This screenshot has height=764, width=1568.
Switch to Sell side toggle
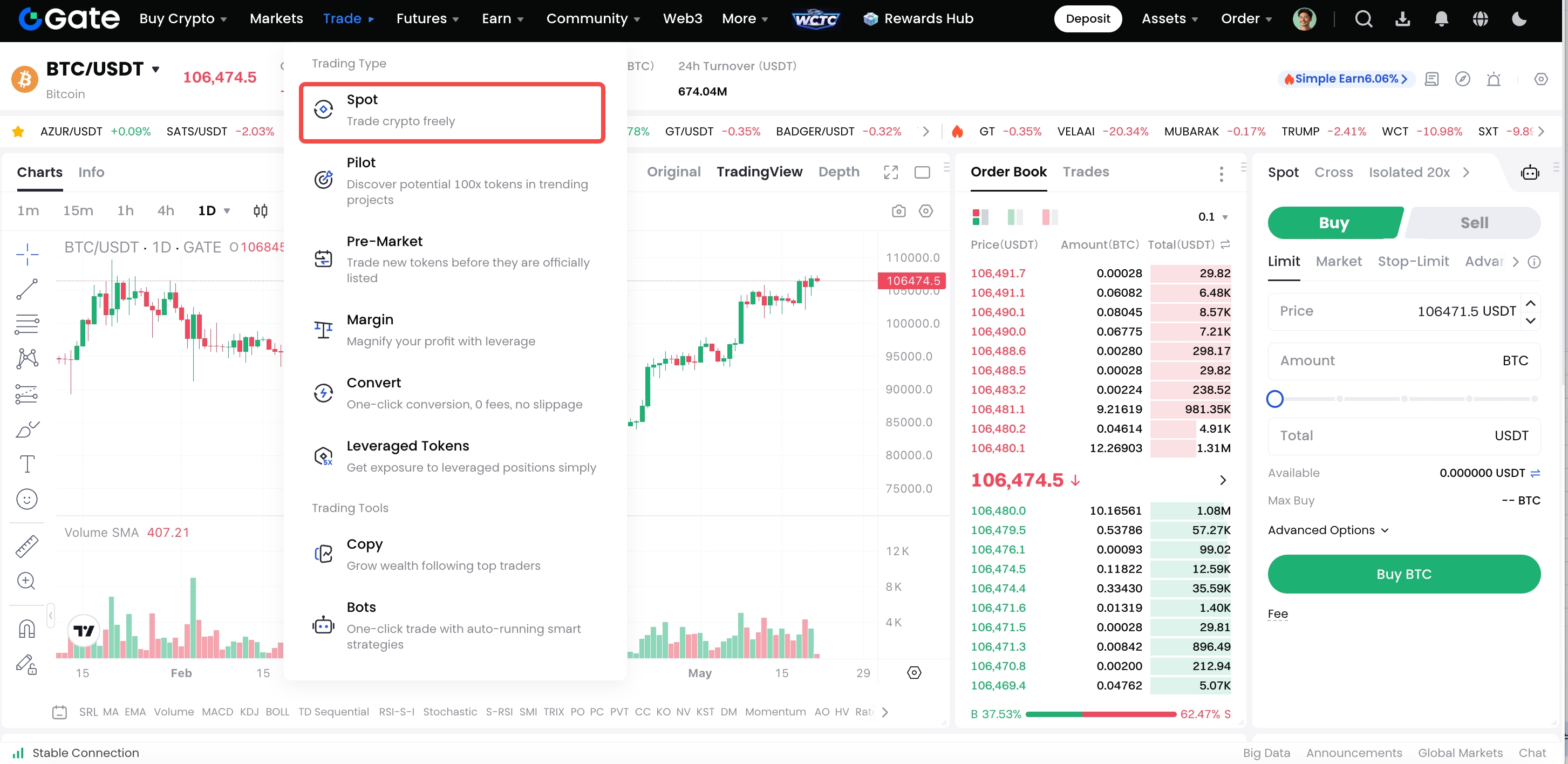(x=1474, y=223)
